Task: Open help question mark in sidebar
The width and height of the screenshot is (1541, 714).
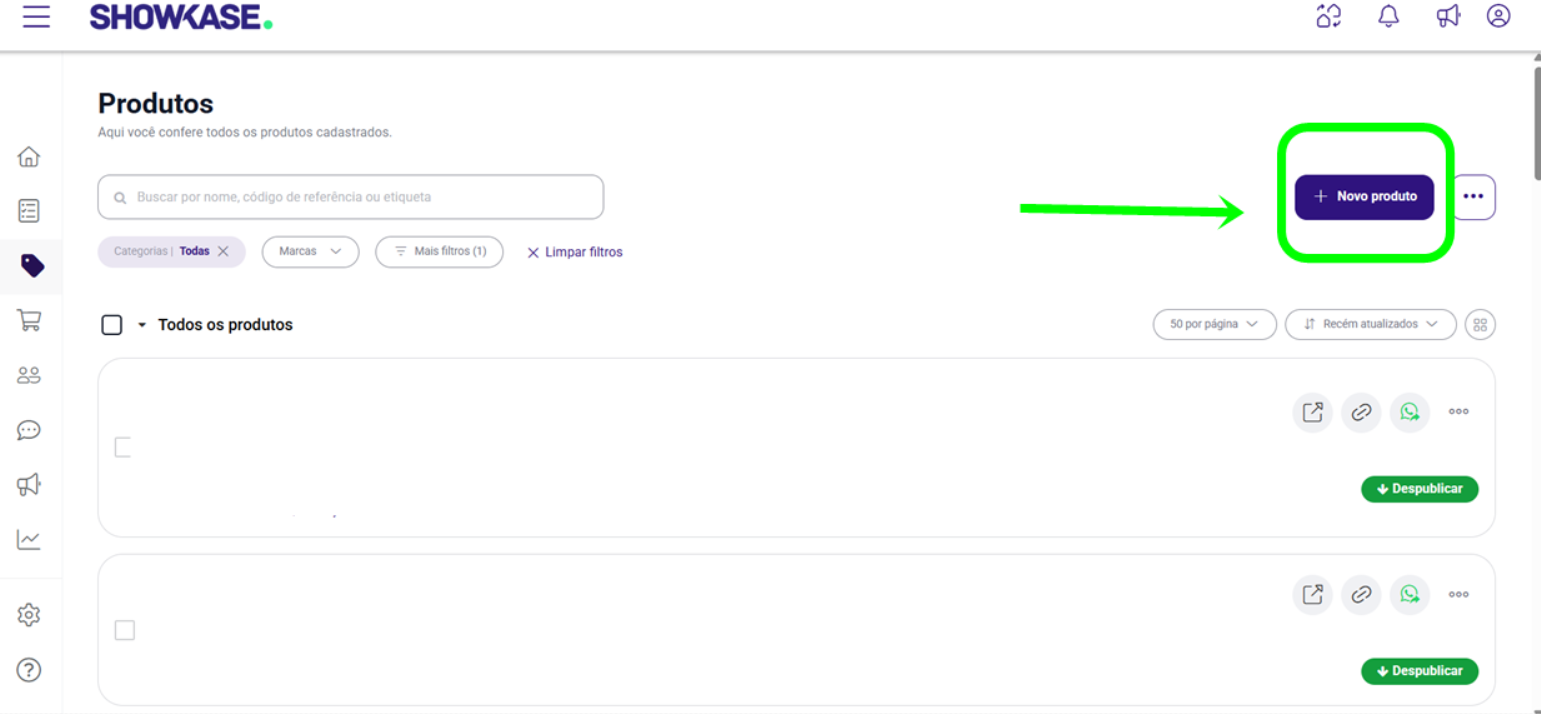Action: tap(29, 669)
